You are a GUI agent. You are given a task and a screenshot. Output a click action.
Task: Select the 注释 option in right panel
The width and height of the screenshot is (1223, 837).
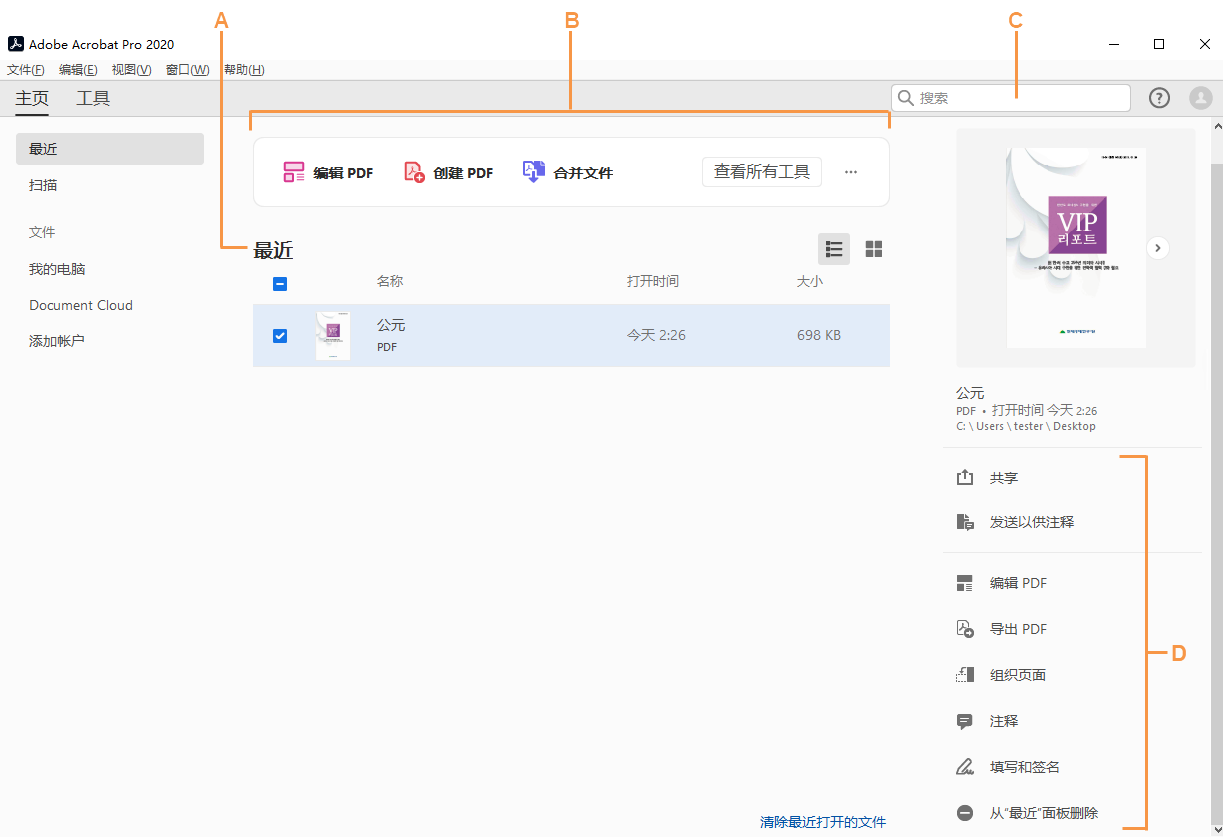(x=1004, y=720)
